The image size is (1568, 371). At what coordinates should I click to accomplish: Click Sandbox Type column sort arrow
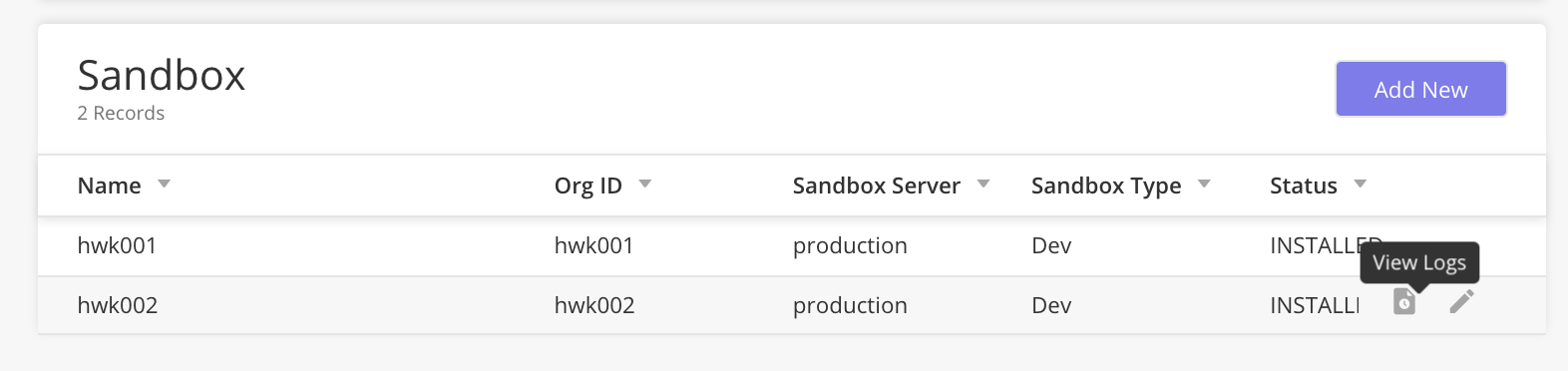(1204, 184)
